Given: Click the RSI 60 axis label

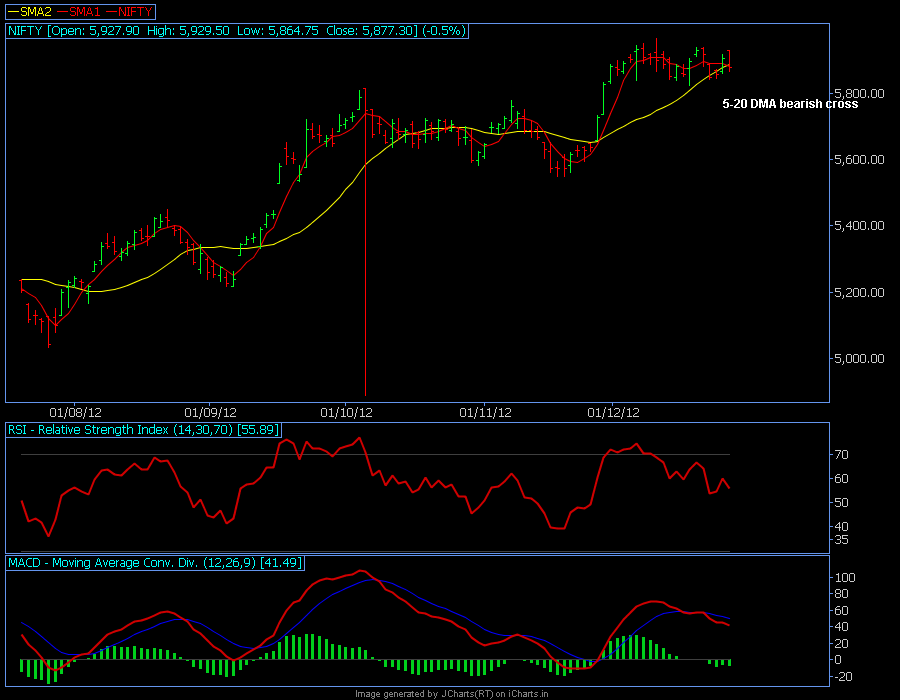Looking at the screenshot, I should coord(841,479).
